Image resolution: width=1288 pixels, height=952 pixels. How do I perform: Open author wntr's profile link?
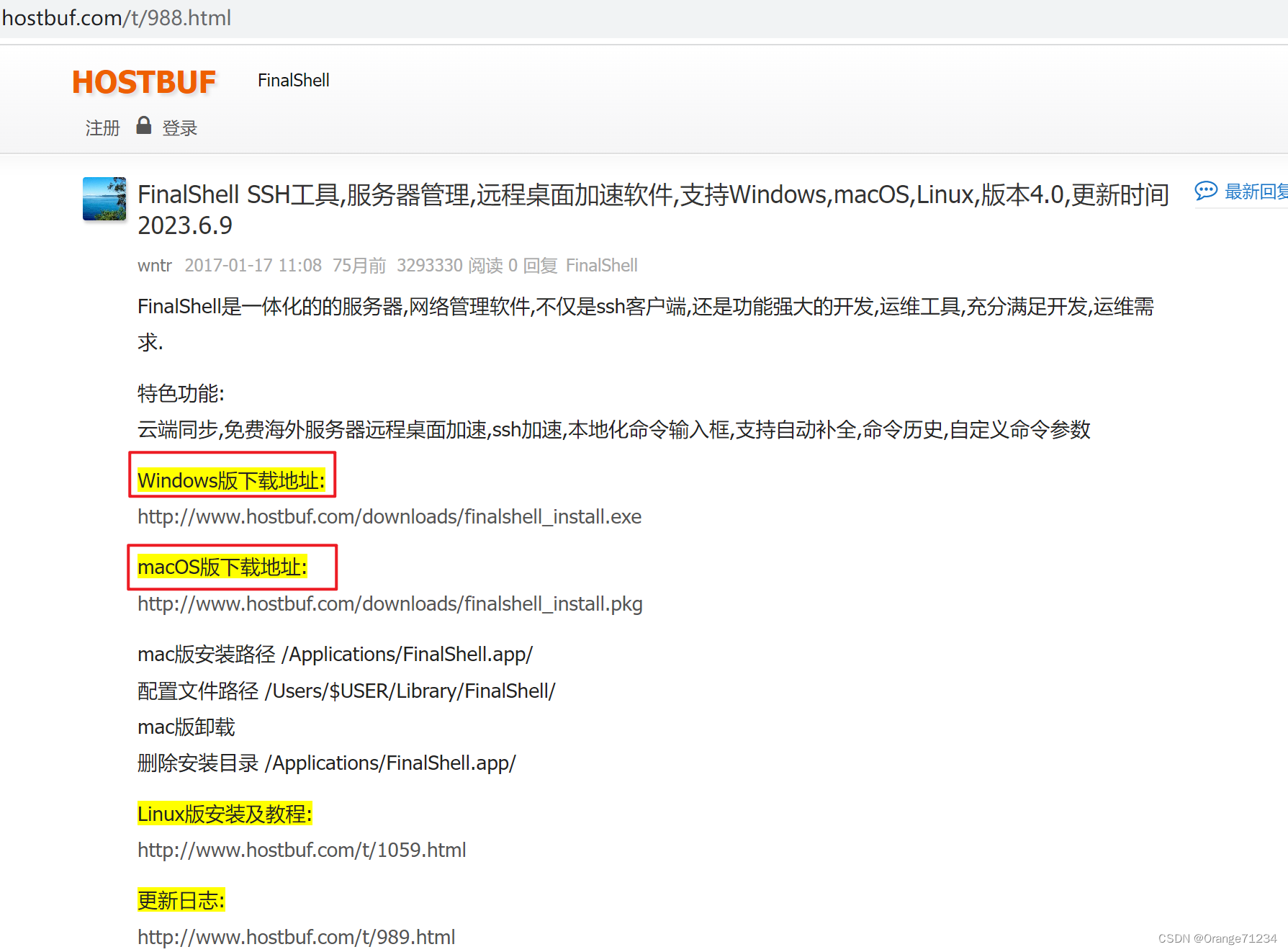click(155, 266)
